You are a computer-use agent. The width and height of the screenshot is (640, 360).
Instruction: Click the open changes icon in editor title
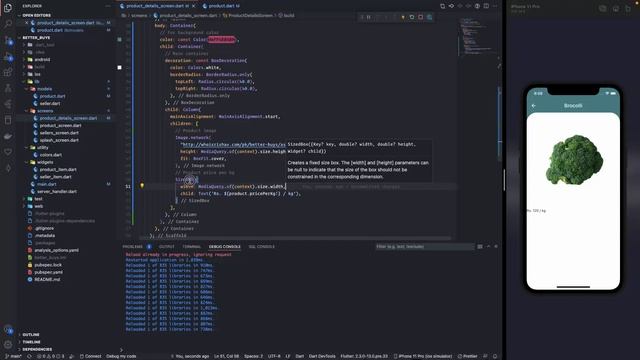pyautogui.click(x=442, y=6)
